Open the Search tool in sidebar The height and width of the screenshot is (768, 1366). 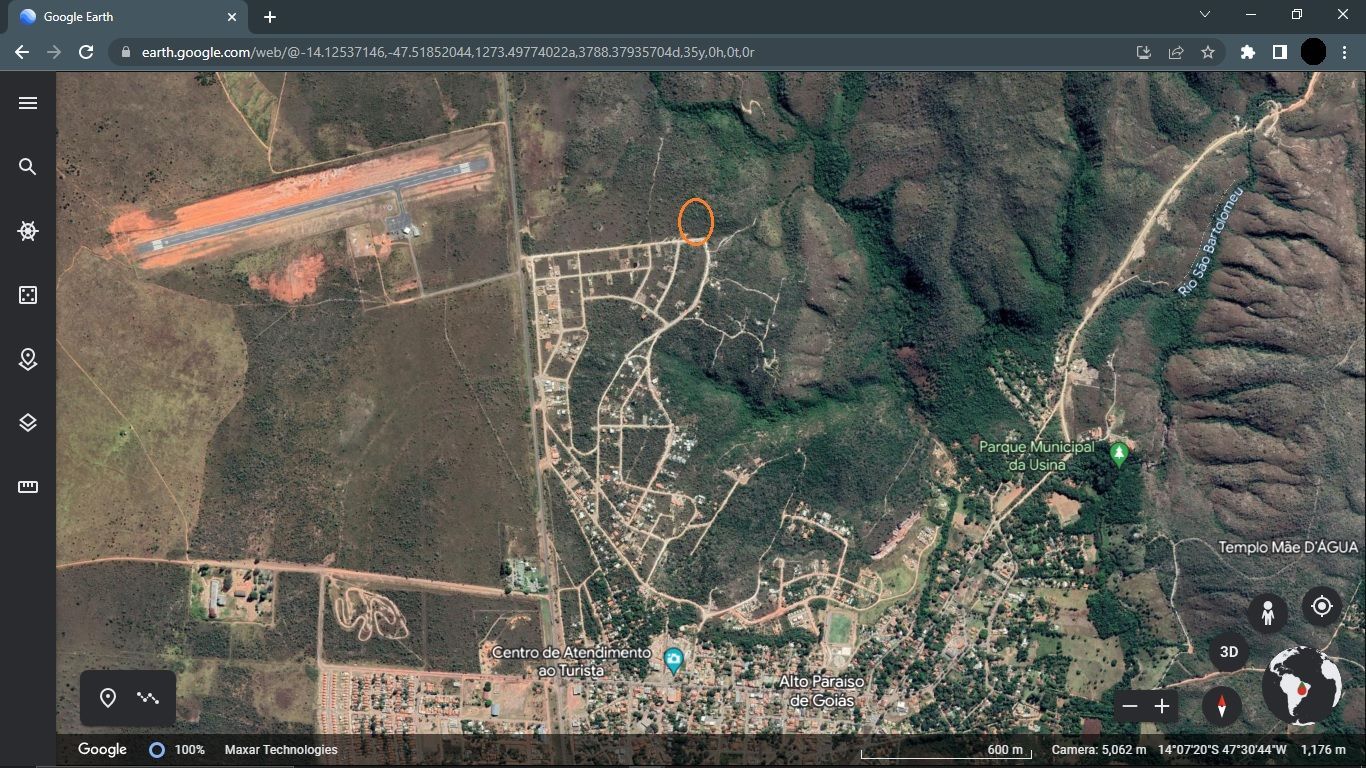tap(28, 167)
